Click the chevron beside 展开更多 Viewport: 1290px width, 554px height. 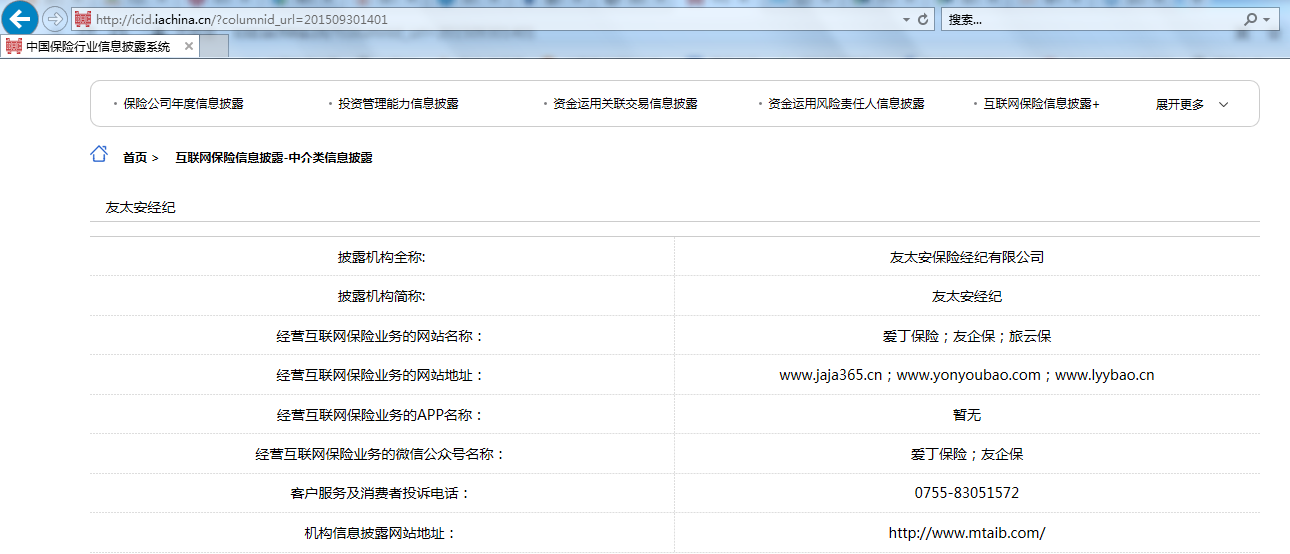click(x=1223, y=104)
